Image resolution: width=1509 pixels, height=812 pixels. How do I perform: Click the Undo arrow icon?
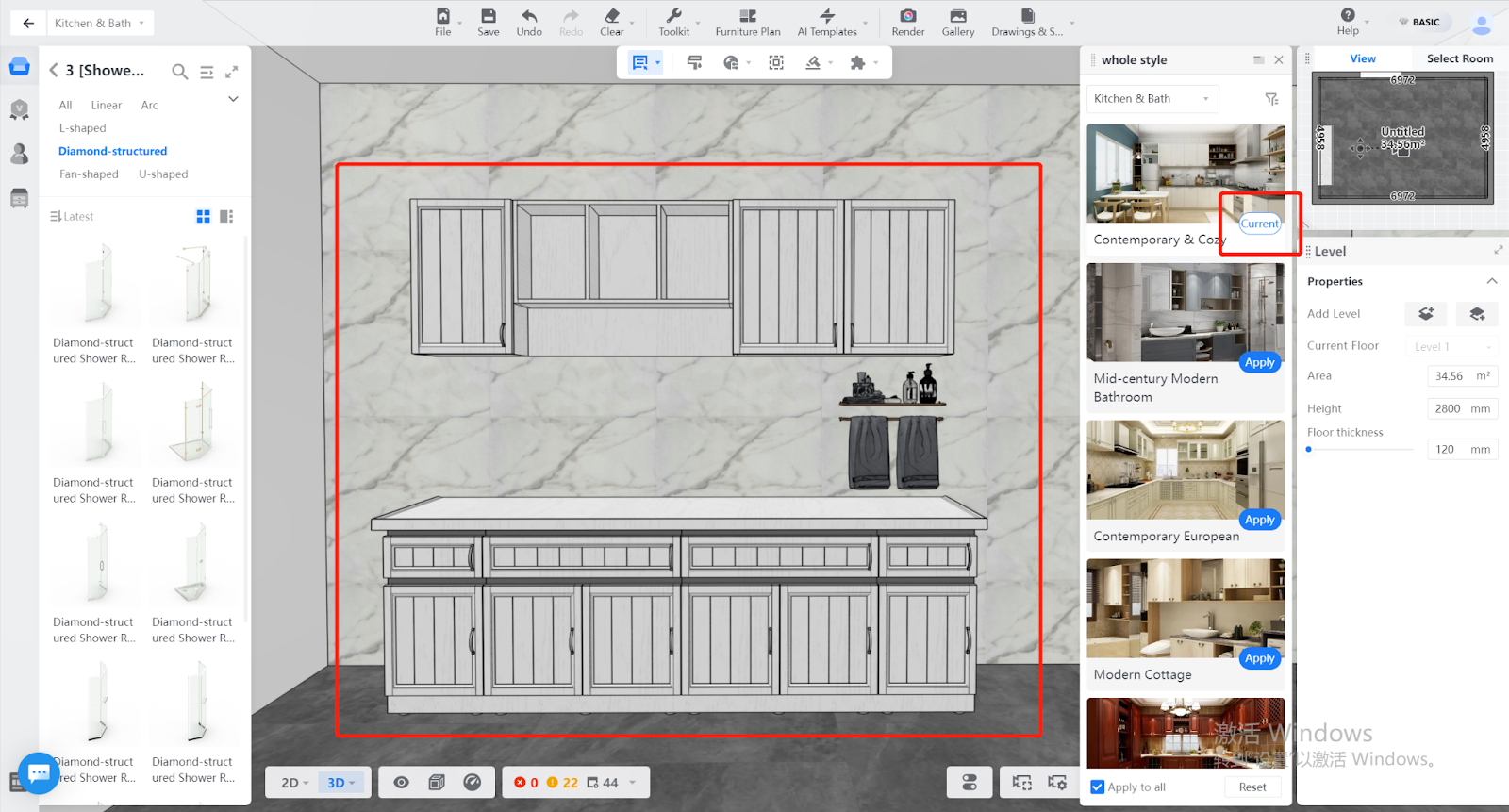[x=529, y=17]
